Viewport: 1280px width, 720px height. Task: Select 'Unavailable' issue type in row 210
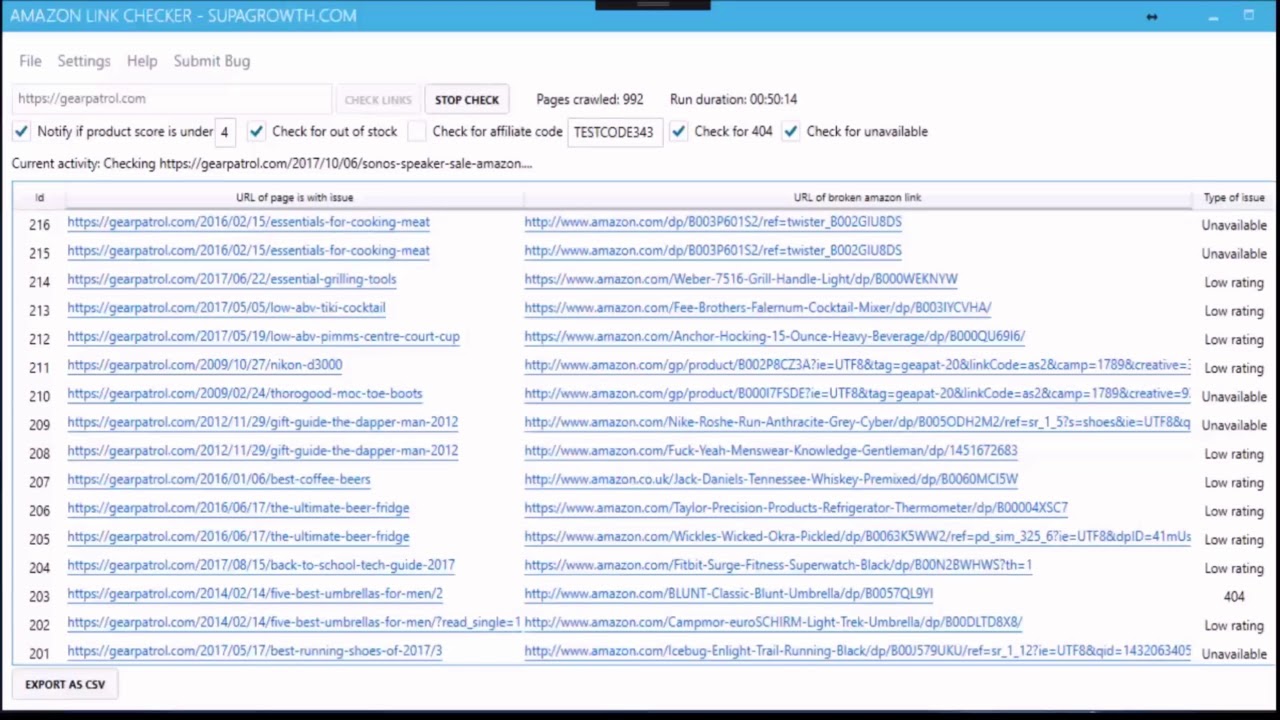(x=1234, y=397)
